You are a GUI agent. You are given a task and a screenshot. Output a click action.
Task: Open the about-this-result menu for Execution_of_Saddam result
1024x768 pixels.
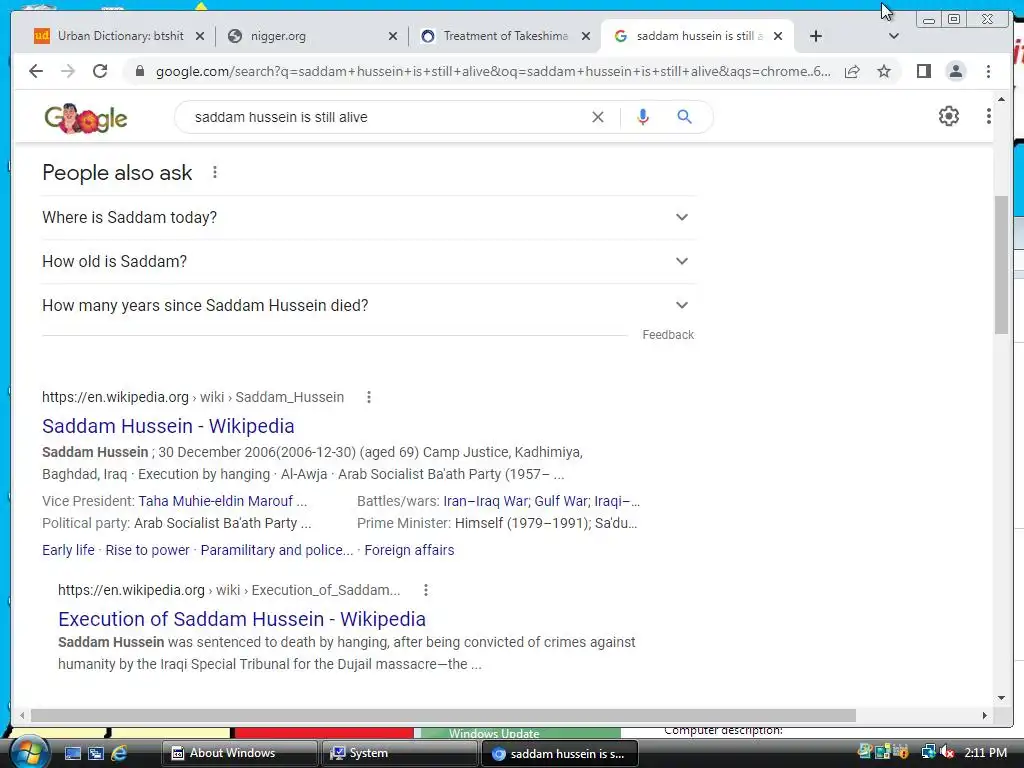click(426, 590)
